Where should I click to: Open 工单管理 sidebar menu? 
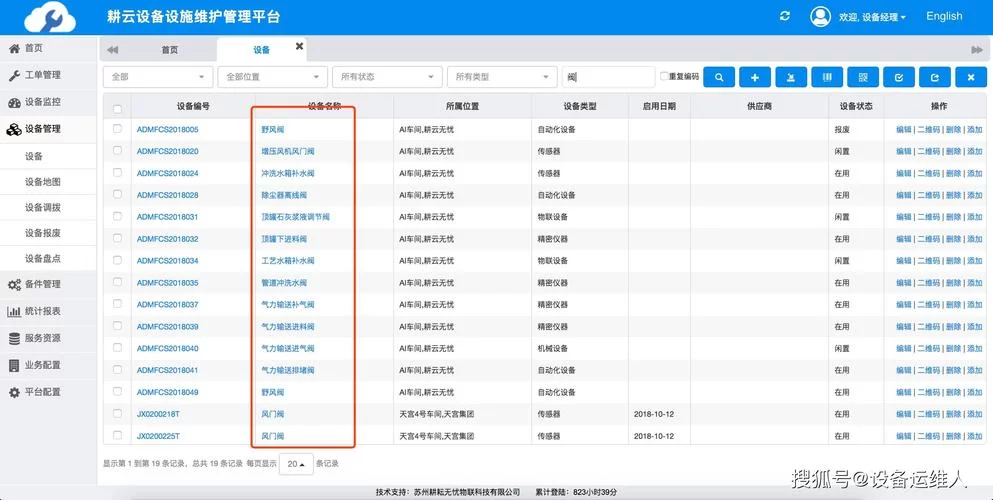(48, 75)
